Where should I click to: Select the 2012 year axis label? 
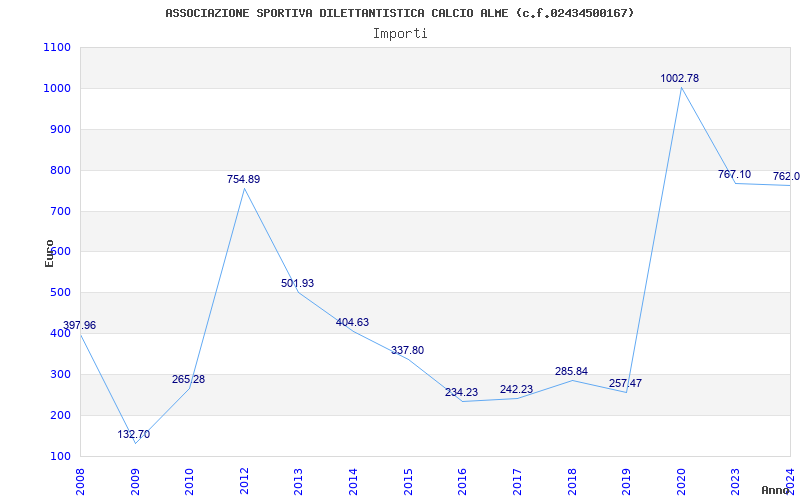point(244,482)
